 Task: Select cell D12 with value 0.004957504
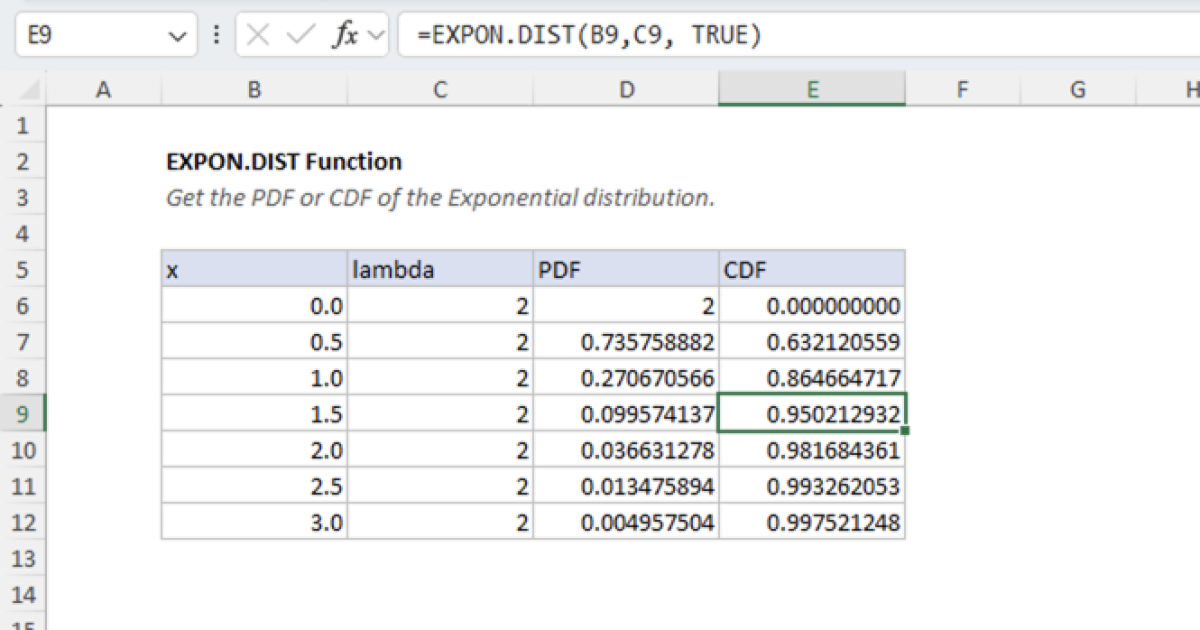[x=626, y=521]
